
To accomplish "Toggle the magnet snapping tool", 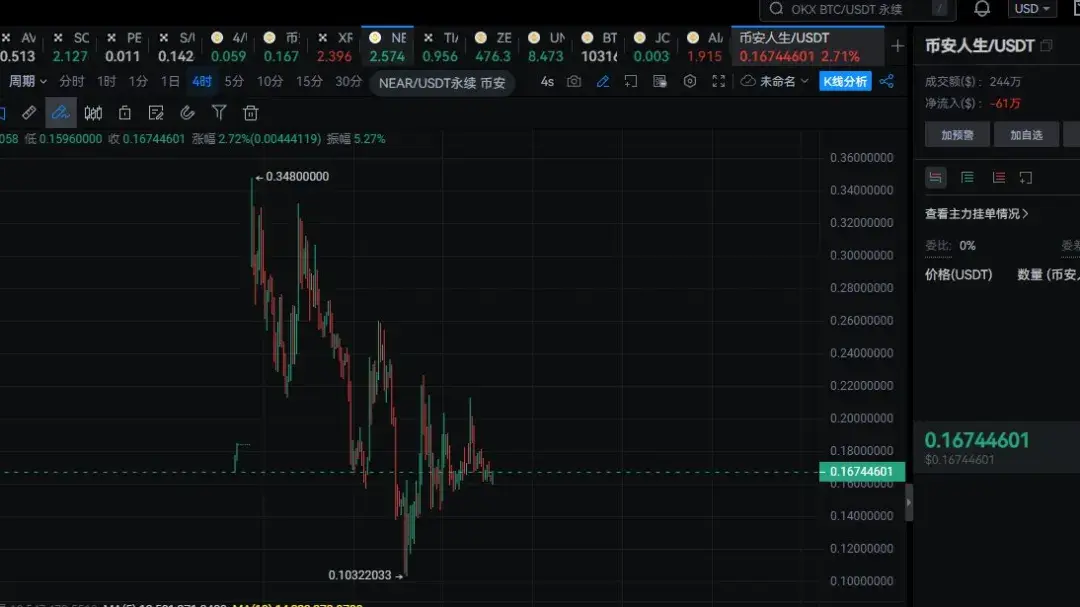I will click(x=187, y=113).
